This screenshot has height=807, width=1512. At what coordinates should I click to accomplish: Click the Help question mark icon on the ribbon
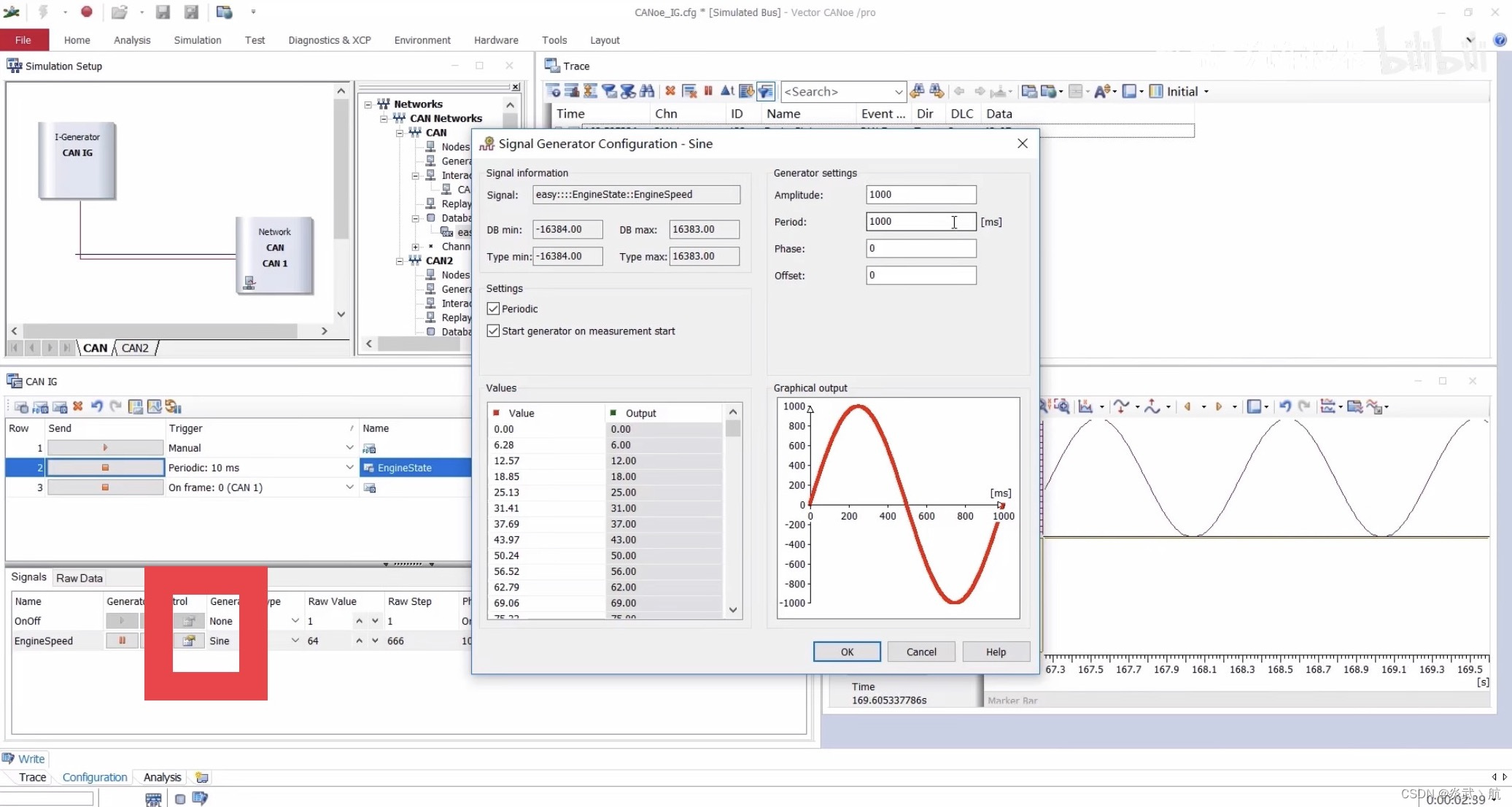click(x=1500, y=40)
